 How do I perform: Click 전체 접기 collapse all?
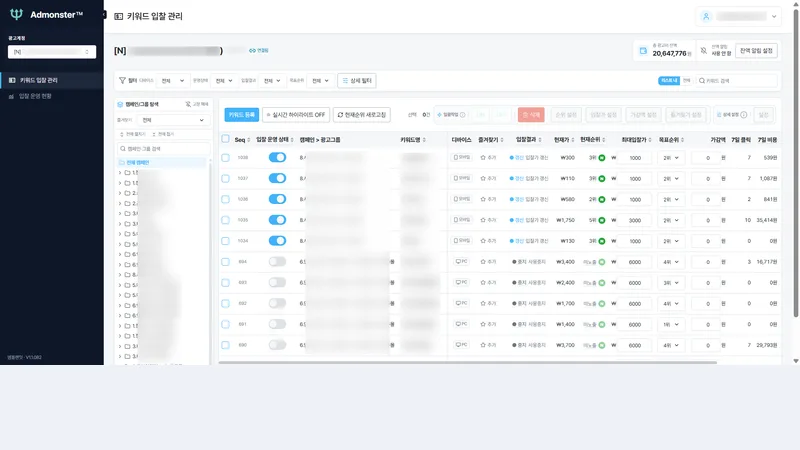[163, 134]
